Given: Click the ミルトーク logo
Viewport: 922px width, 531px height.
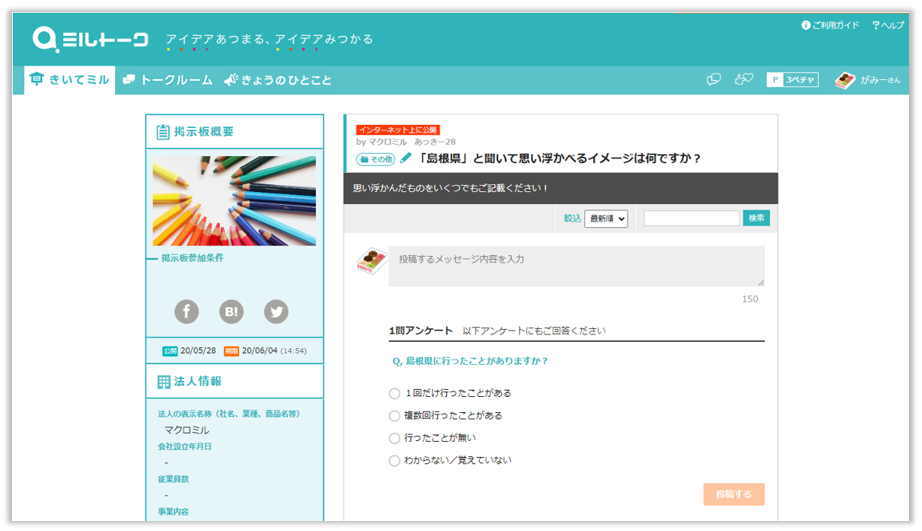Looking at the screenshot, I should pyautogui.click(x=91, y=39).
